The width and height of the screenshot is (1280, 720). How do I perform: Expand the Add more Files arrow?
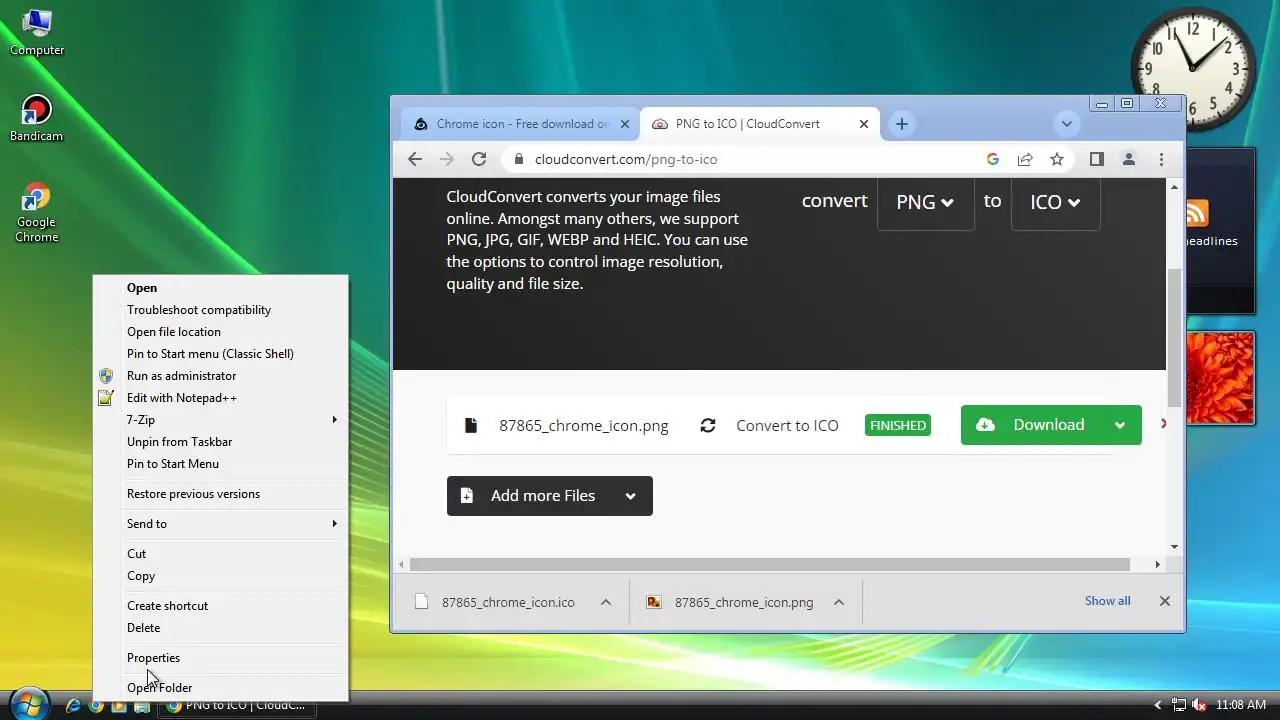coord(631,496)
